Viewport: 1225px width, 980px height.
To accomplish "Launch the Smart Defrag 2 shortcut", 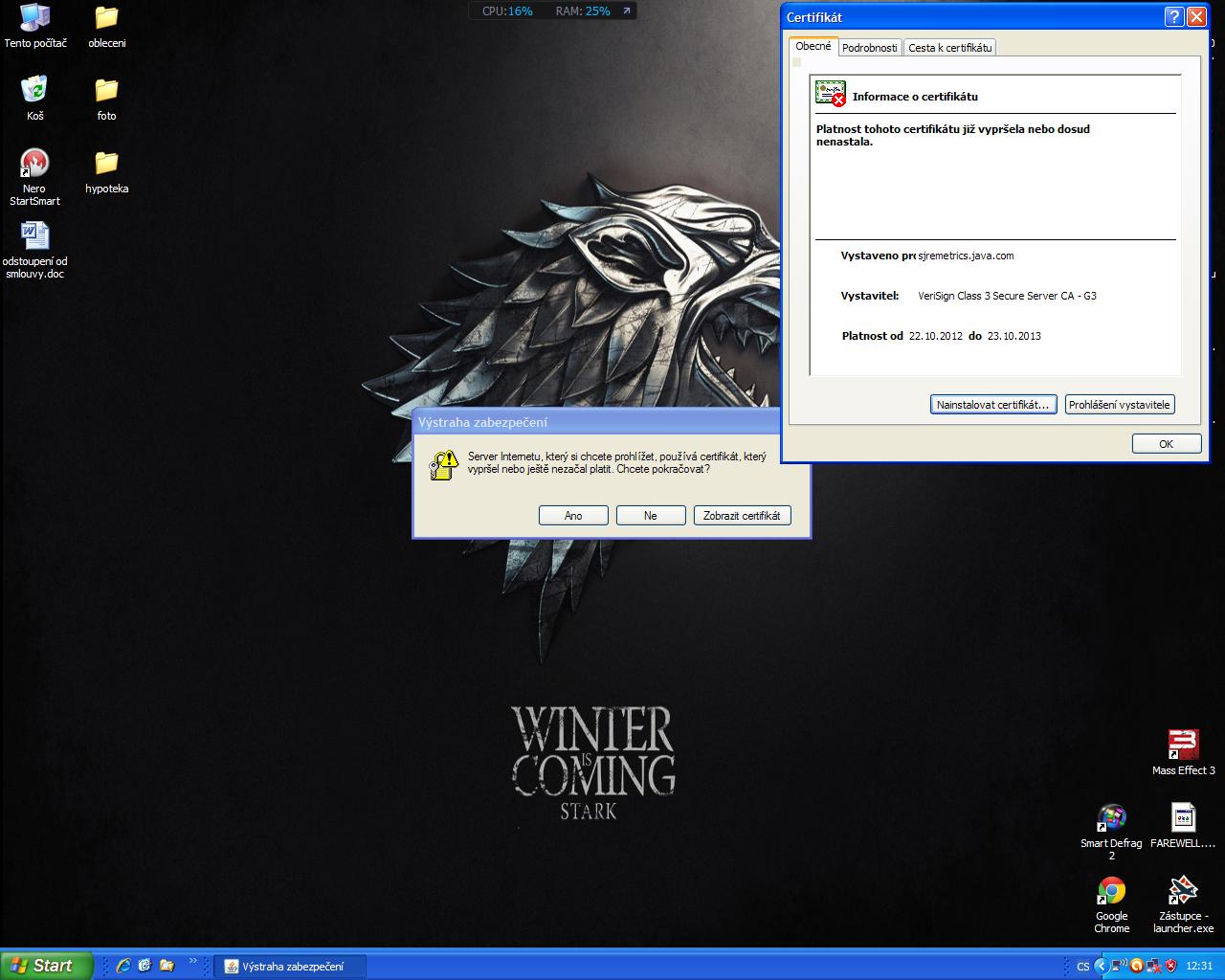I will pos(1111,832).
